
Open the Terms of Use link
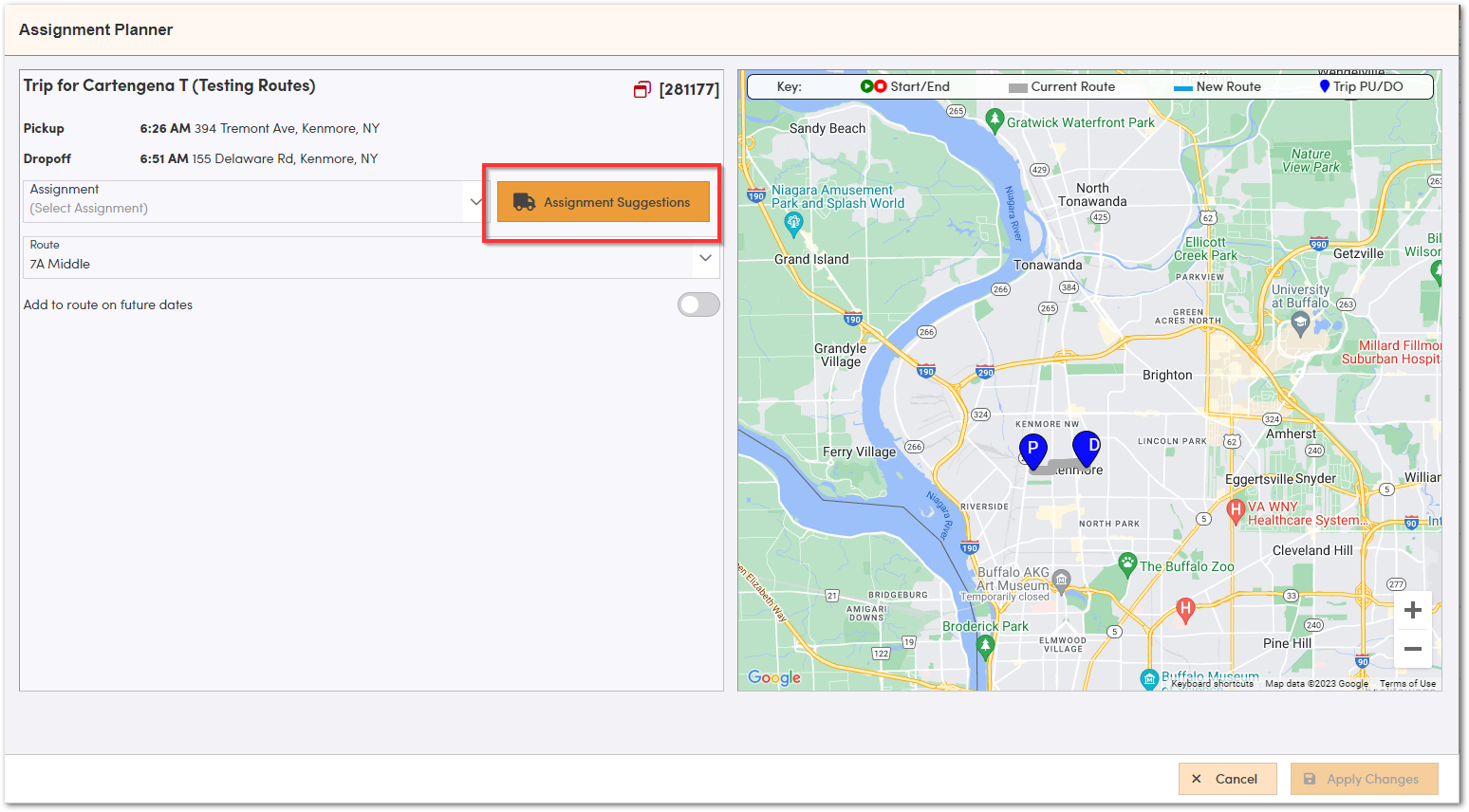point(1407,683)
